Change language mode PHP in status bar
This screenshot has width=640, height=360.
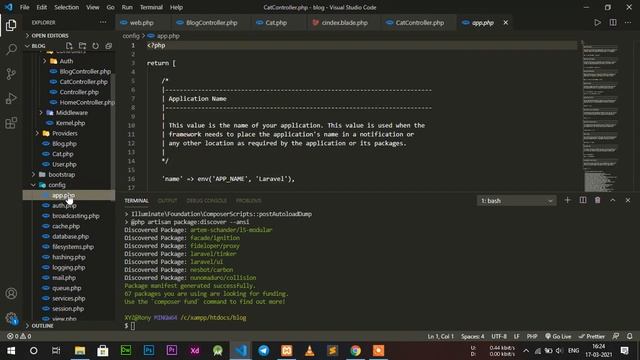(x=532, y=336)
